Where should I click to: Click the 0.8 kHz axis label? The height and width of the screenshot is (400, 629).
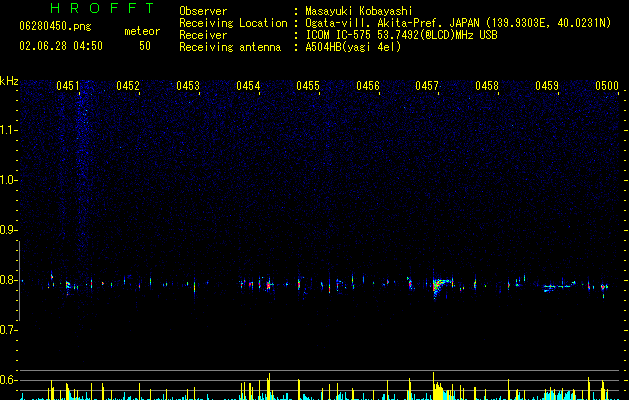(x=8, y=280)
